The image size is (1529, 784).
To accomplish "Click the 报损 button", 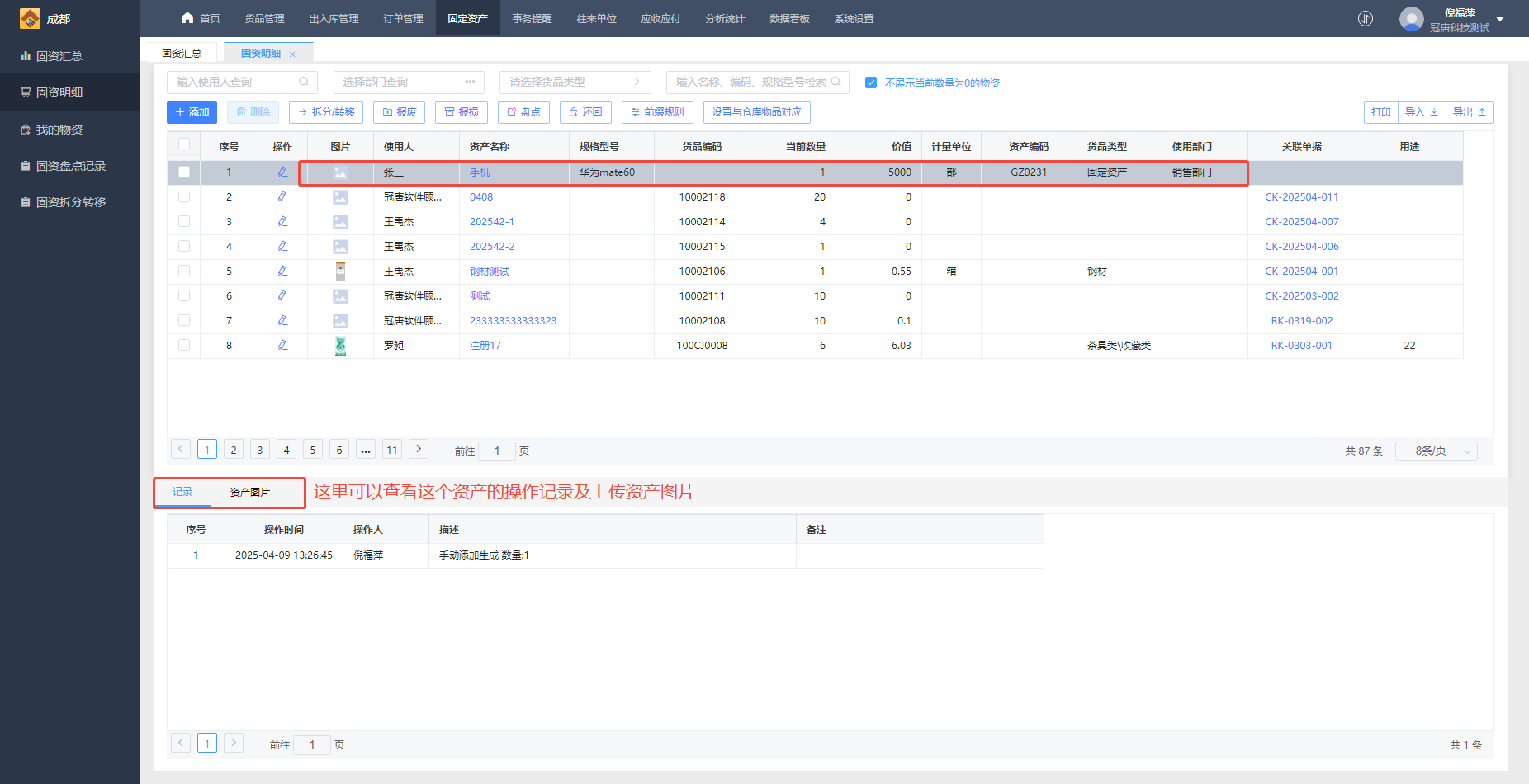I will [x=462, y=112].
